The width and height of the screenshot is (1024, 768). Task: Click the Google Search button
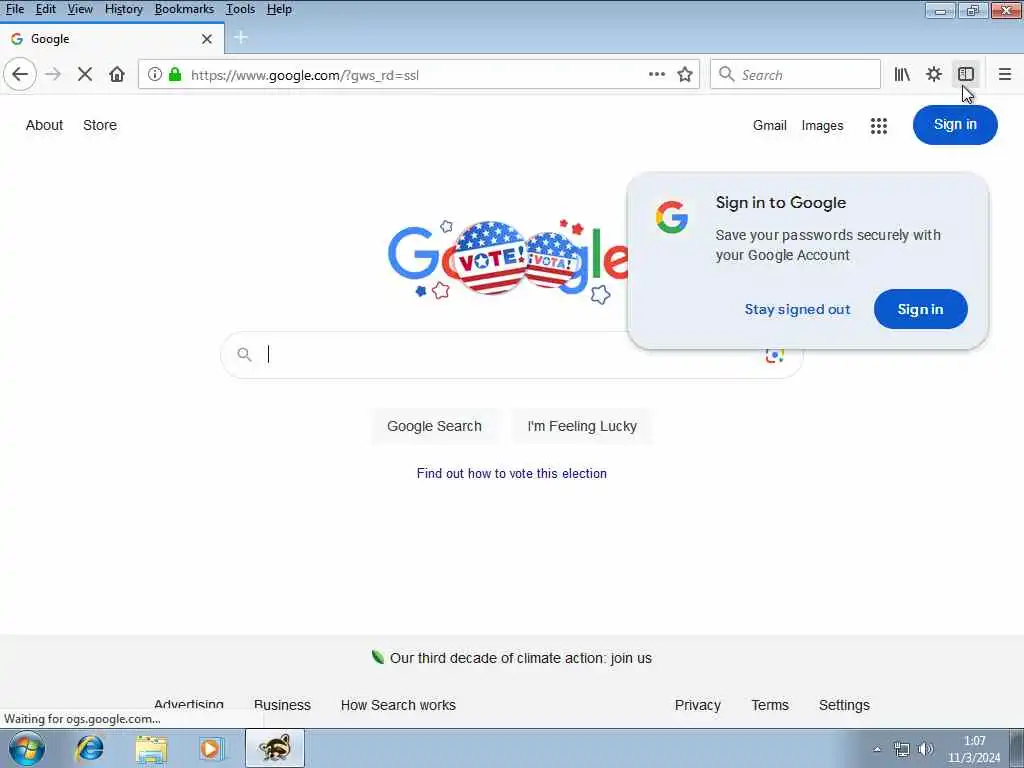(x=434, y=426)
